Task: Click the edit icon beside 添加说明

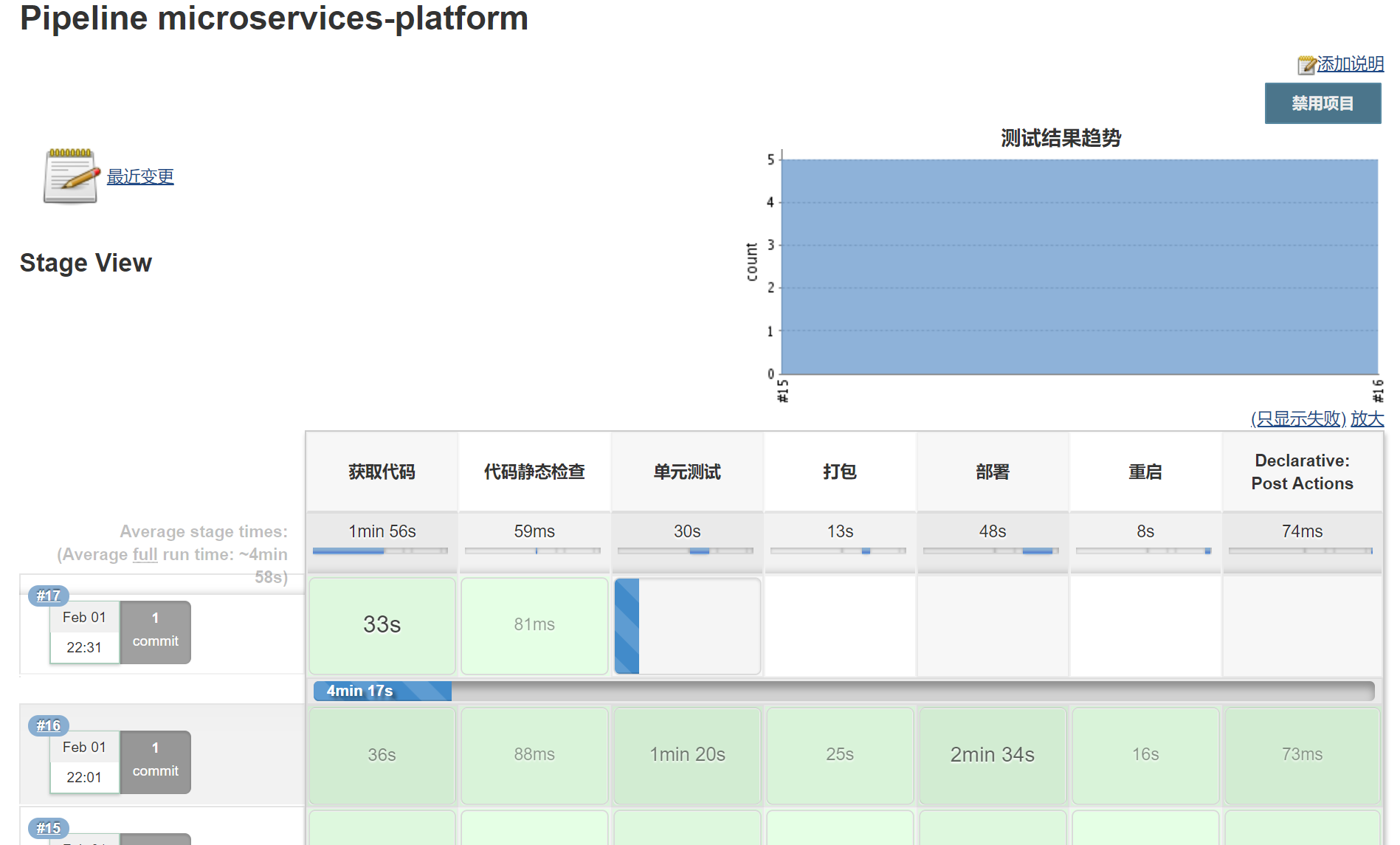Action: tap(1306, 65)
